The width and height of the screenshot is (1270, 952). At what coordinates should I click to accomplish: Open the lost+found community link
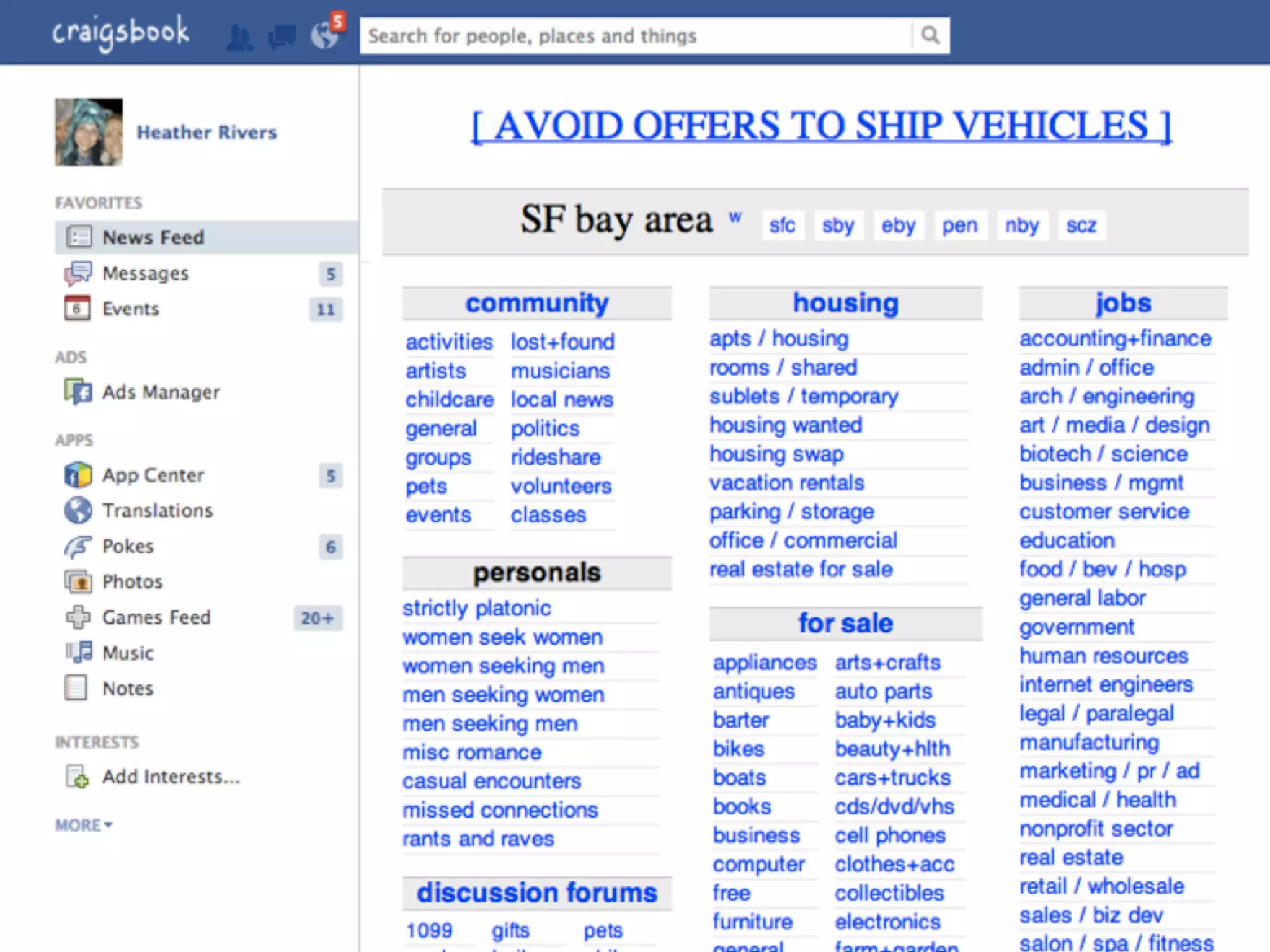(562, 342)
